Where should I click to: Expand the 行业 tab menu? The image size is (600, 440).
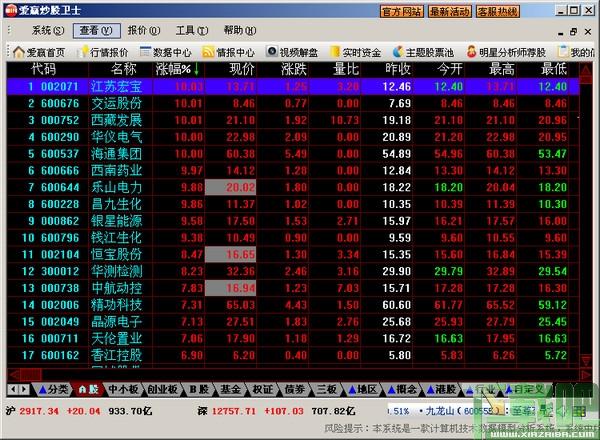click(x=481, y=389)
